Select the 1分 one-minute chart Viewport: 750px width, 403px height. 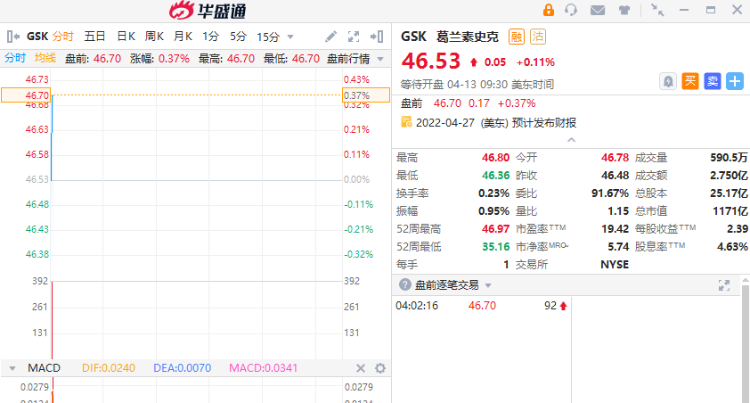[210, 36]
